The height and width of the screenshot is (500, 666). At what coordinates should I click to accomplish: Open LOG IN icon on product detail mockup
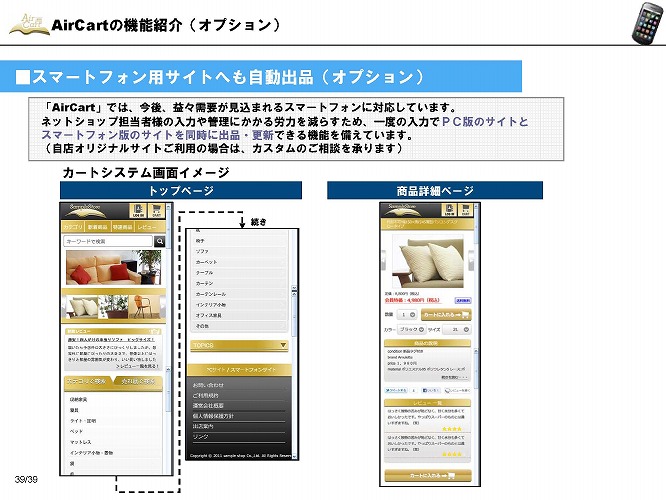pyautogui.click(x=449, y=210)
